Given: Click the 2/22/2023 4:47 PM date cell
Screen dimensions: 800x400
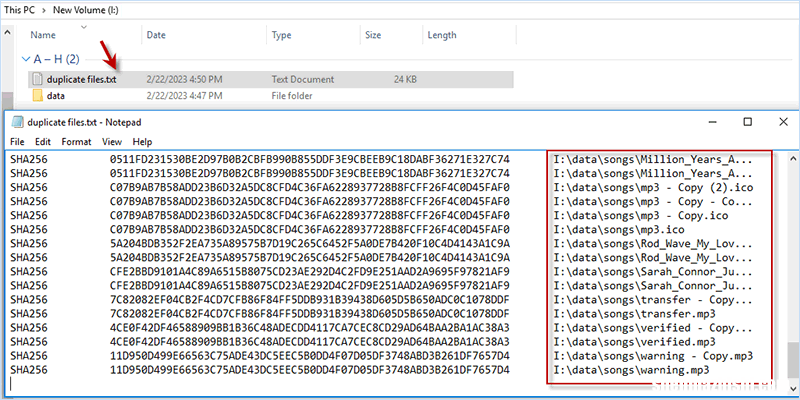Looking at the screenshot, I should coord(184,95).
